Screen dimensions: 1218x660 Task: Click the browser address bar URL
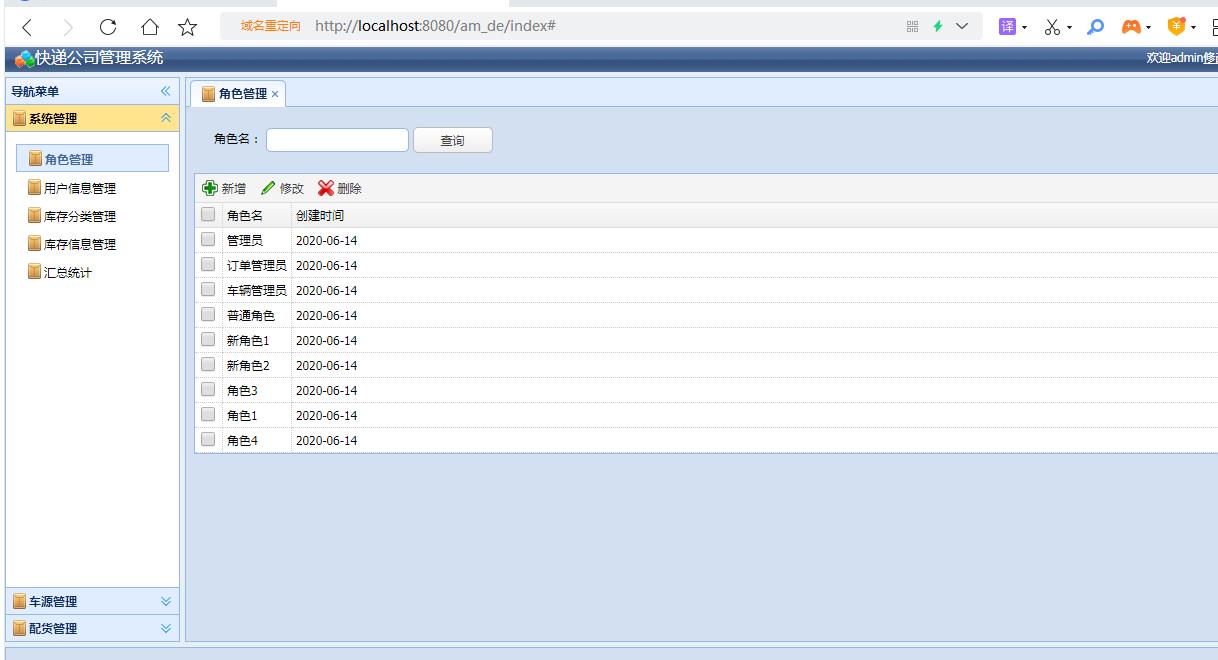(435, 26)
